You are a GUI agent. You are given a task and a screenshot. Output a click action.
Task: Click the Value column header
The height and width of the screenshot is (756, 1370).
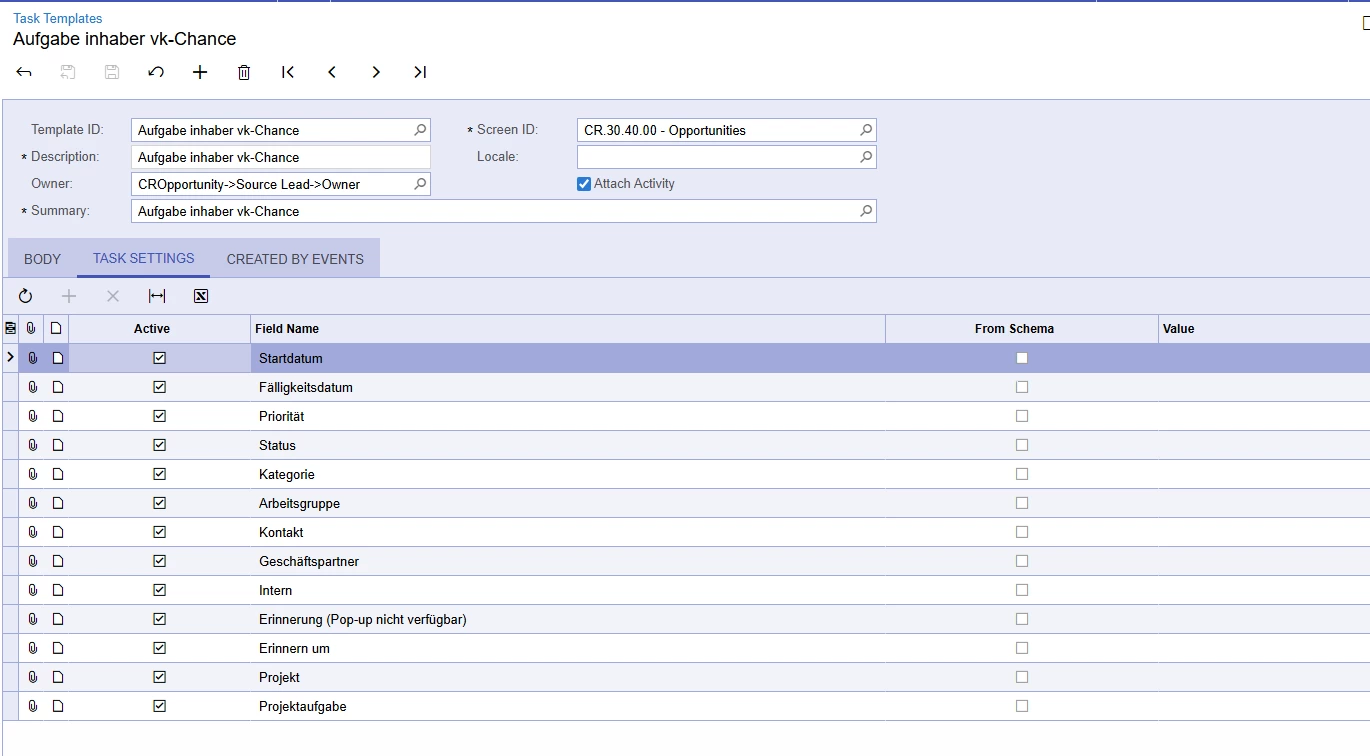pos(1264,329)
